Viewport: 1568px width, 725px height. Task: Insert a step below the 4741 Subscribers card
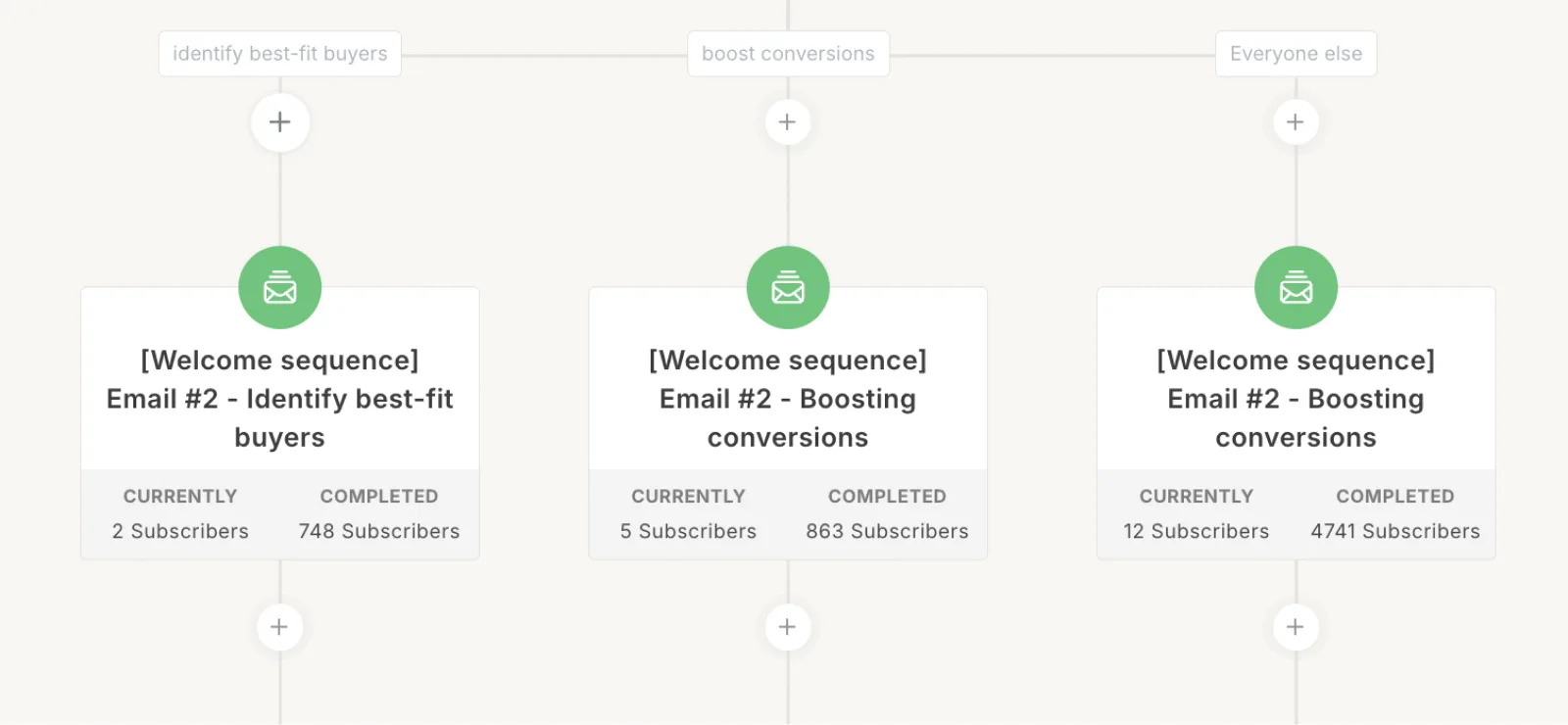coord(1295,627)
